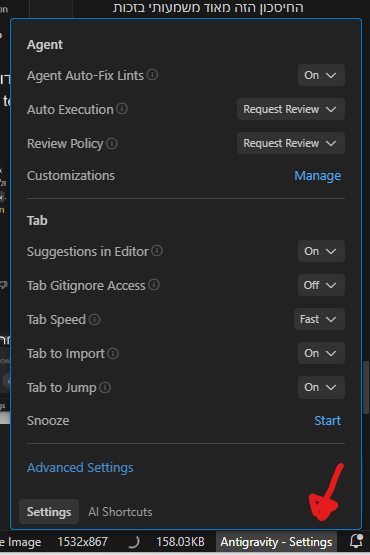The height and width of the screenshot is (555, 370).
Task: Open Advanced Settings link
Action: tap(80, 468)
